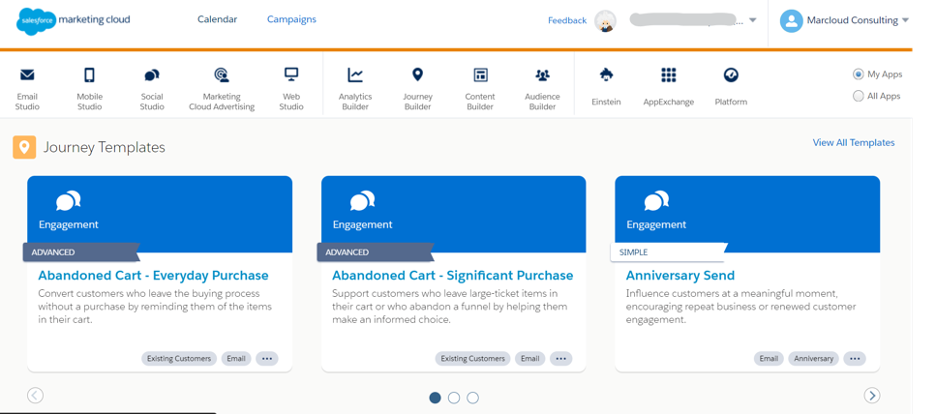Screen dimensions: 936x414
Task: Open AppExchange grid icon
Action: 669,75
